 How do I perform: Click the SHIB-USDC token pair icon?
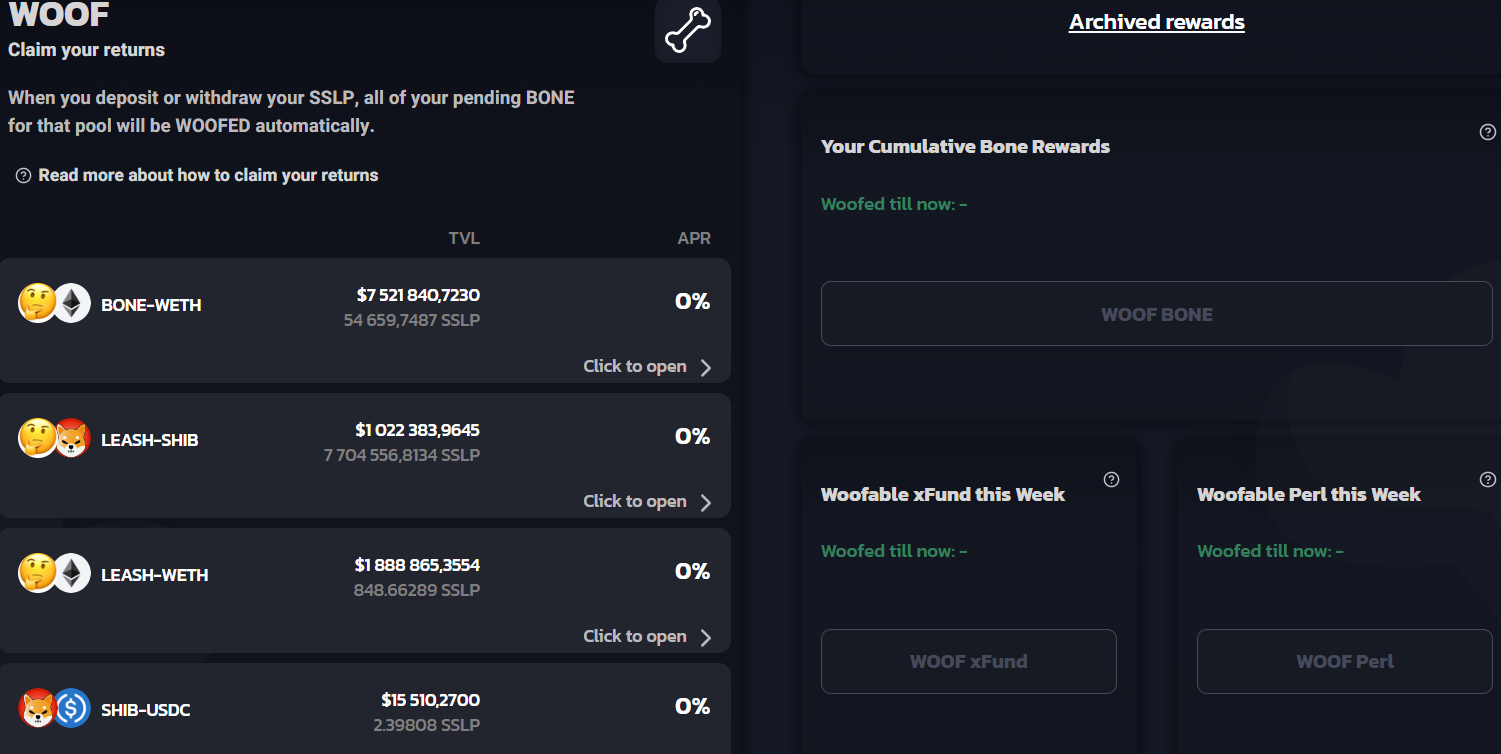[x=55, y=708]
